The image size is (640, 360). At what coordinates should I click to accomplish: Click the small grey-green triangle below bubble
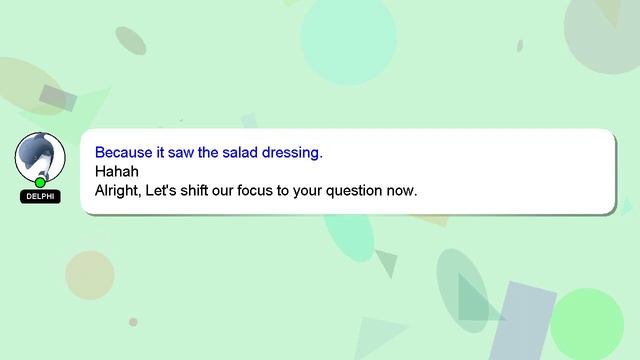(388, 263)
